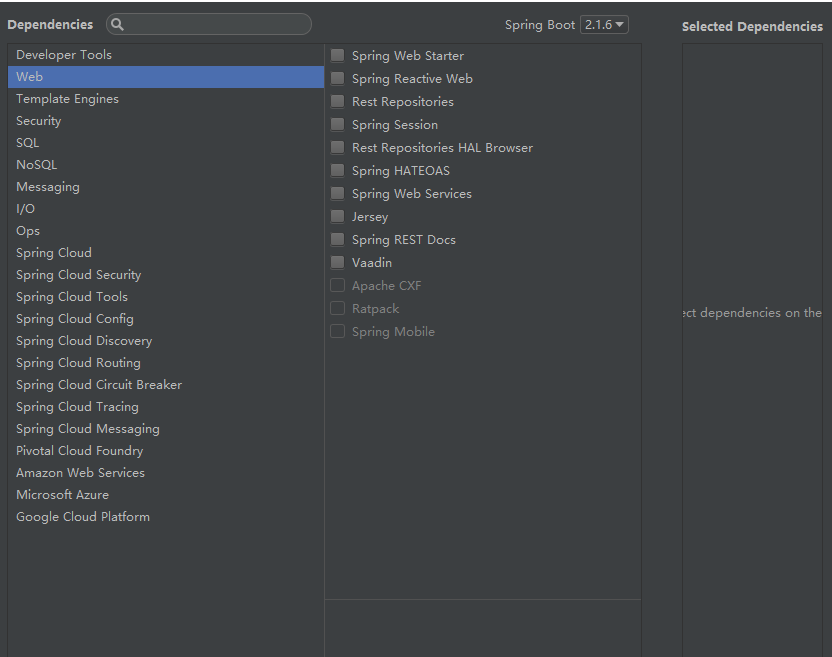Open the Template Engines category
Screen dimensions: 832x657
[166, 99]
